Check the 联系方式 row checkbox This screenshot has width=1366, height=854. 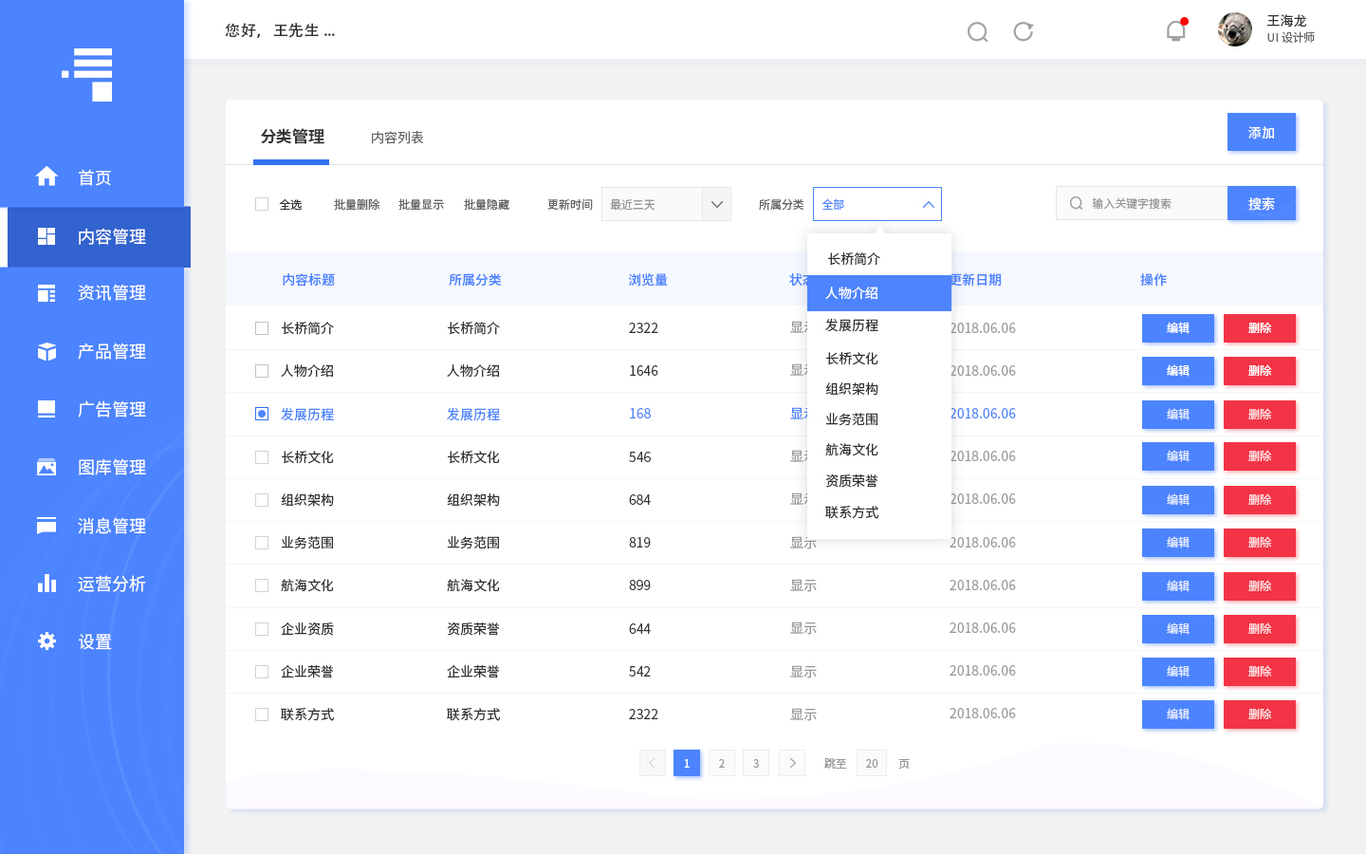(x=262, y=715)
